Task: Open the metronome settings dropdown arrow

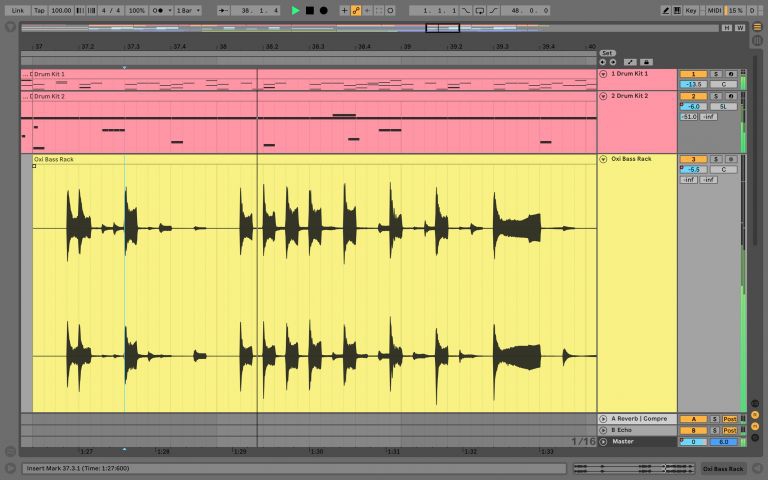Action: pyautogui.click(x=170, y=10)
